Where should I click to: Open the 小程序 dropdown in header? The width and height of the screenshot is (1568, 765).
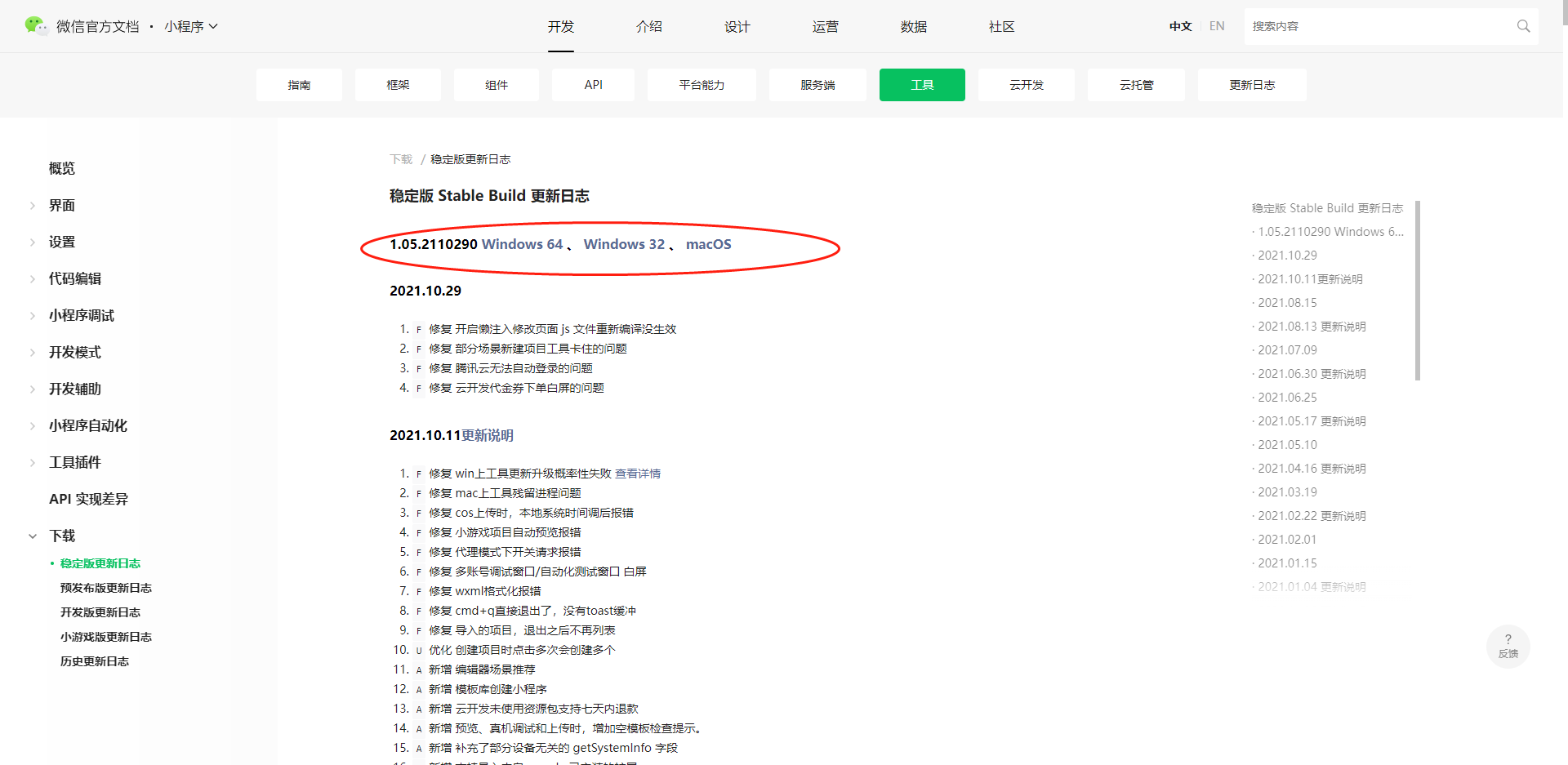(x=191, y=26)
